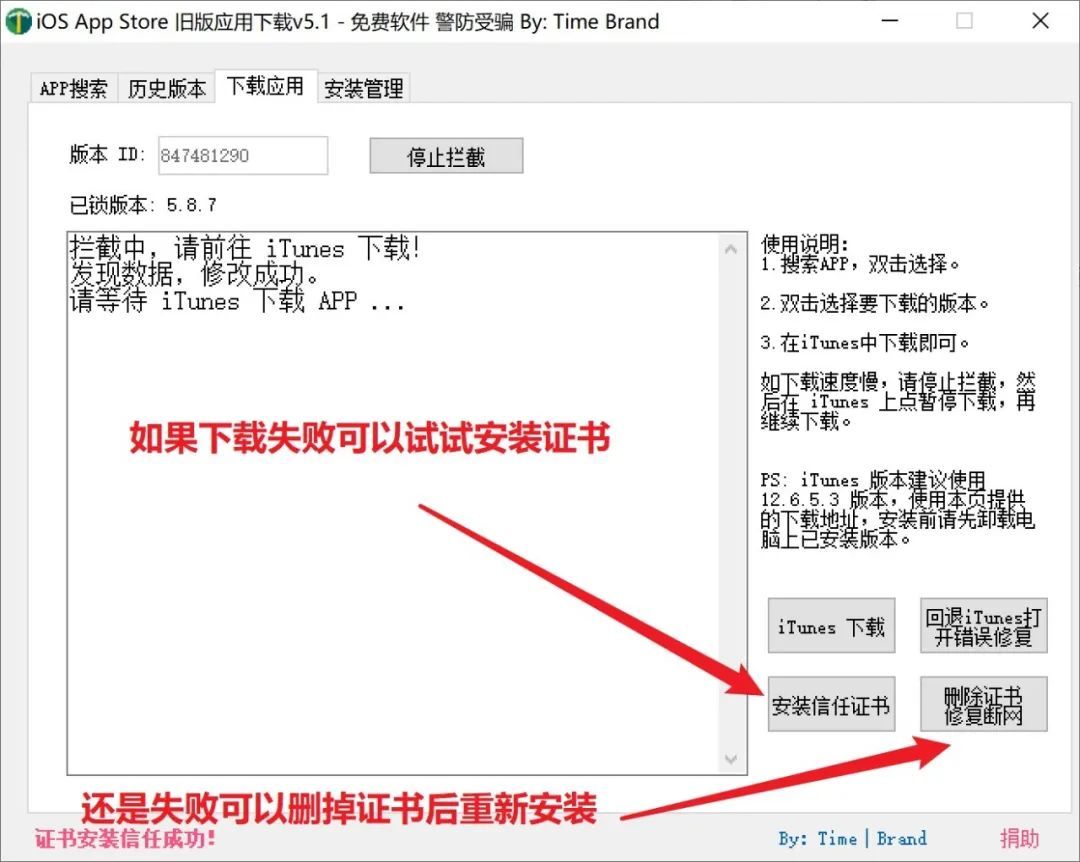Screen dimensions: 1080x862
Task: Click the 已锁版本: 5.8.7 label
Action: tap(143, 205)
